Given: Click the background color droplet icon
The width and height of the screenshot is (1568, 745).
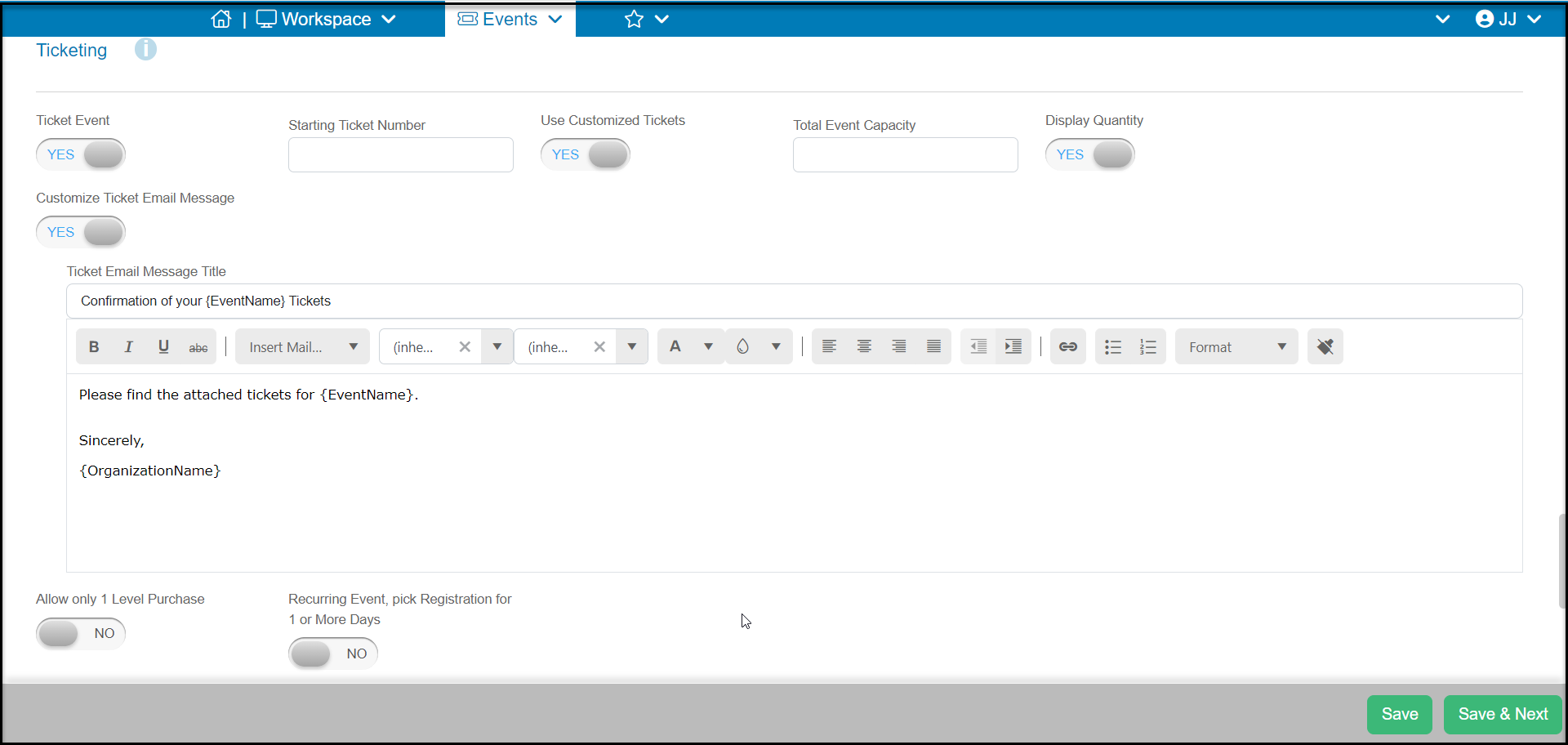Looking at the screenshot, I should tap(743, 346).
